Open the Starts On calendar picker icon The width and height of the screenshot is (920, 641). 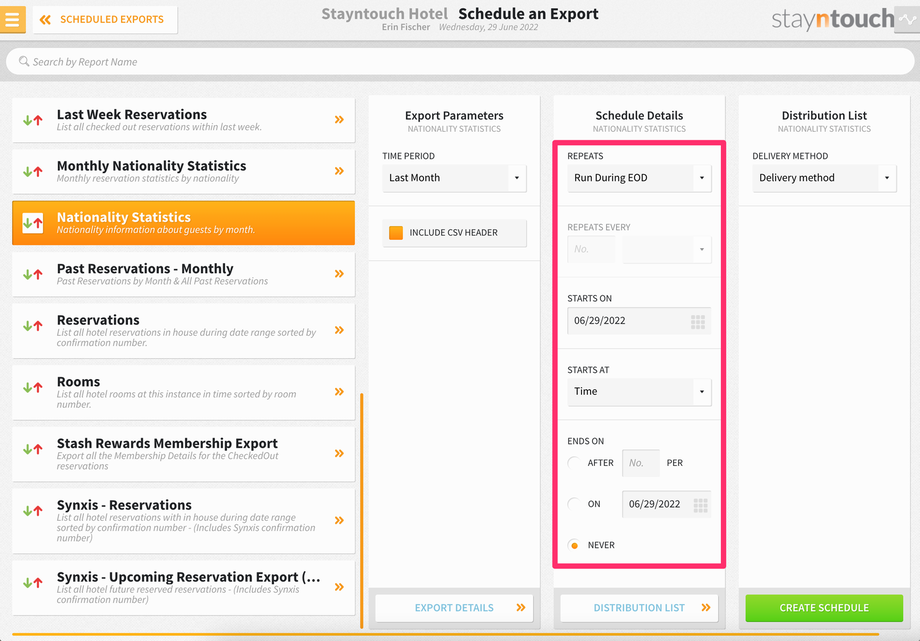[698, 322]
